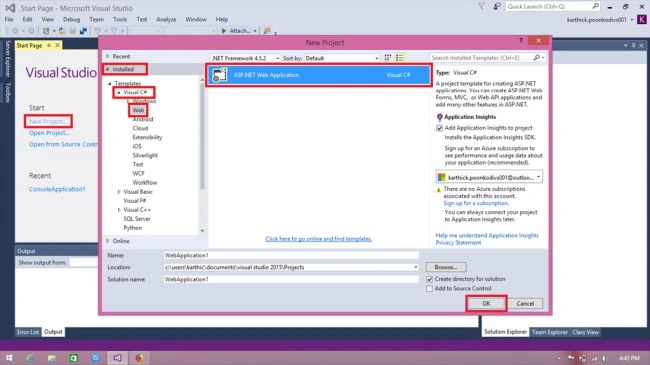The image size is (650, 365).
Task: Open the Privacy Statement link
Action: (x=458, y=243)
